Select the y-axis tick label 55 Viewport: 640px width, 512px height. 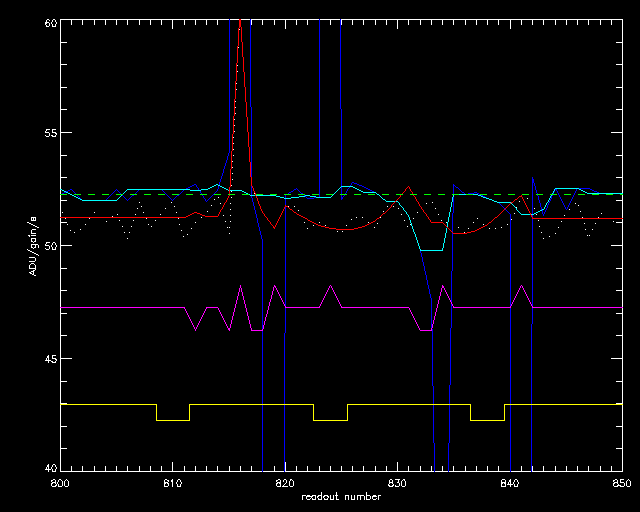[50, 133]
